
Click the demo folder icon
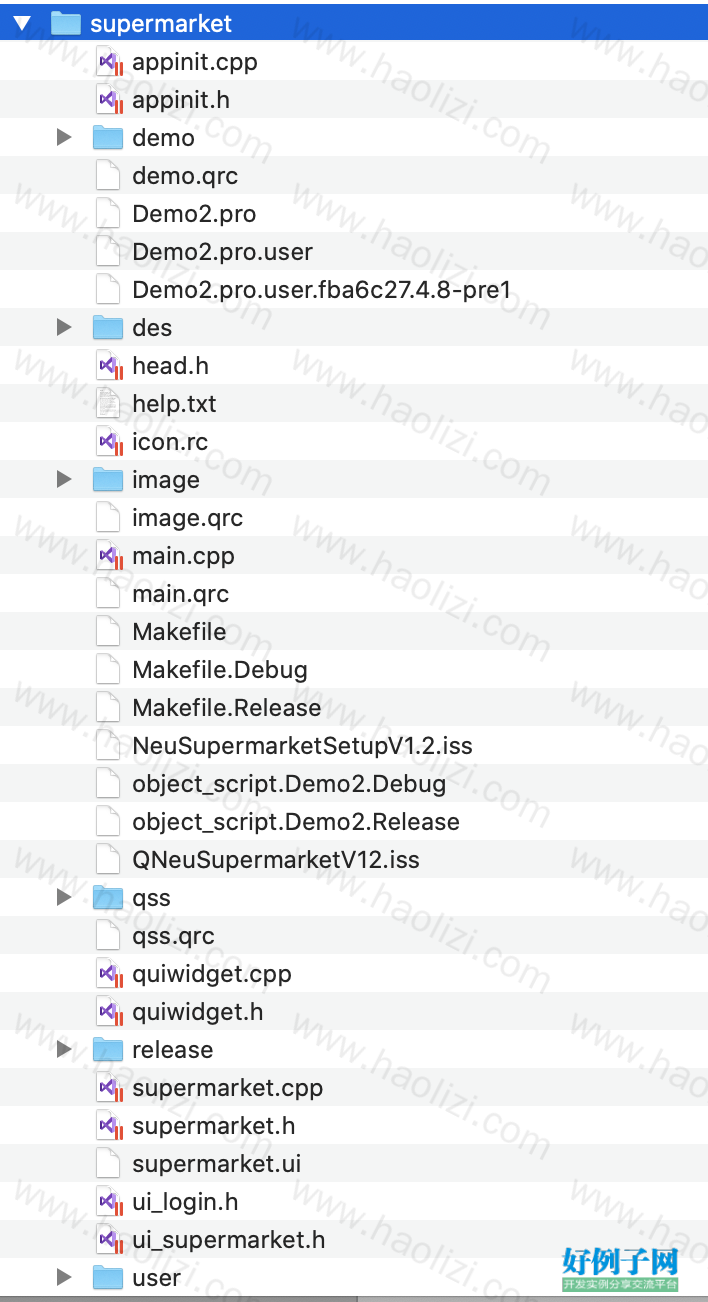[108, 138]
